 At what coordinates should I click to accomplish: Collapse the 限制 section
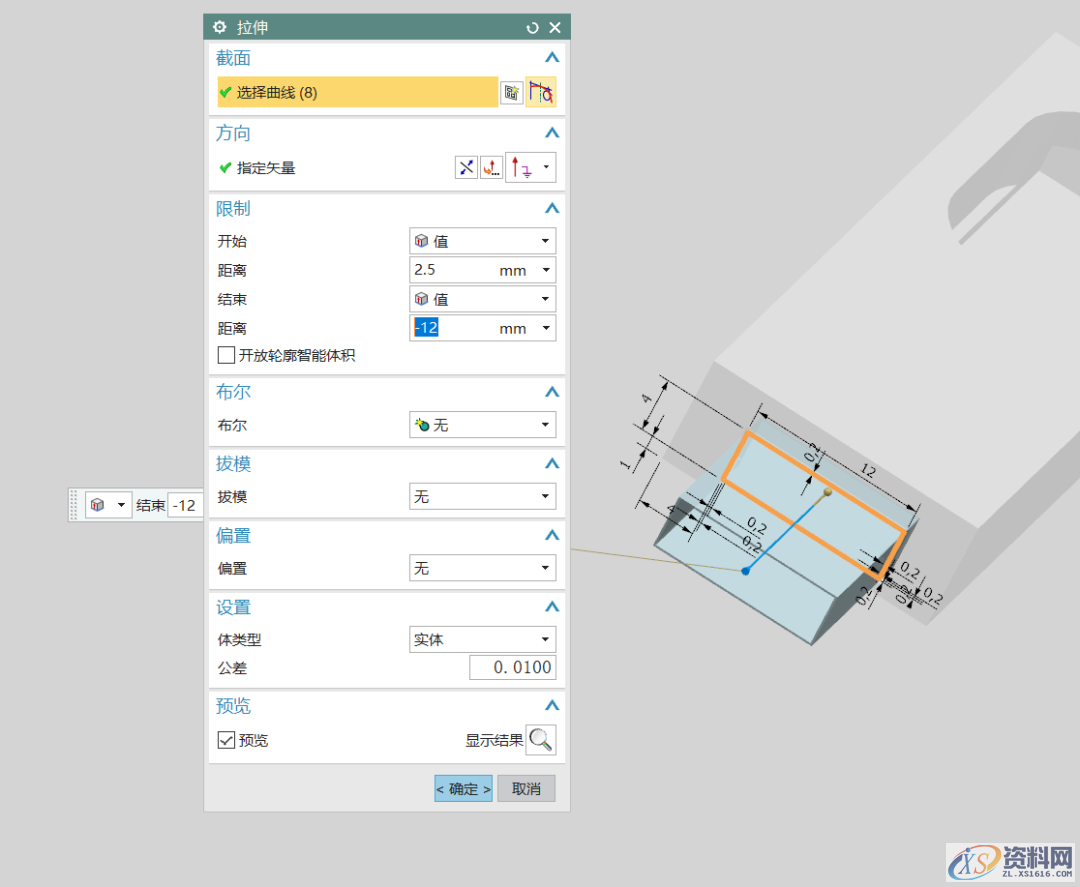tap(552, 208)
